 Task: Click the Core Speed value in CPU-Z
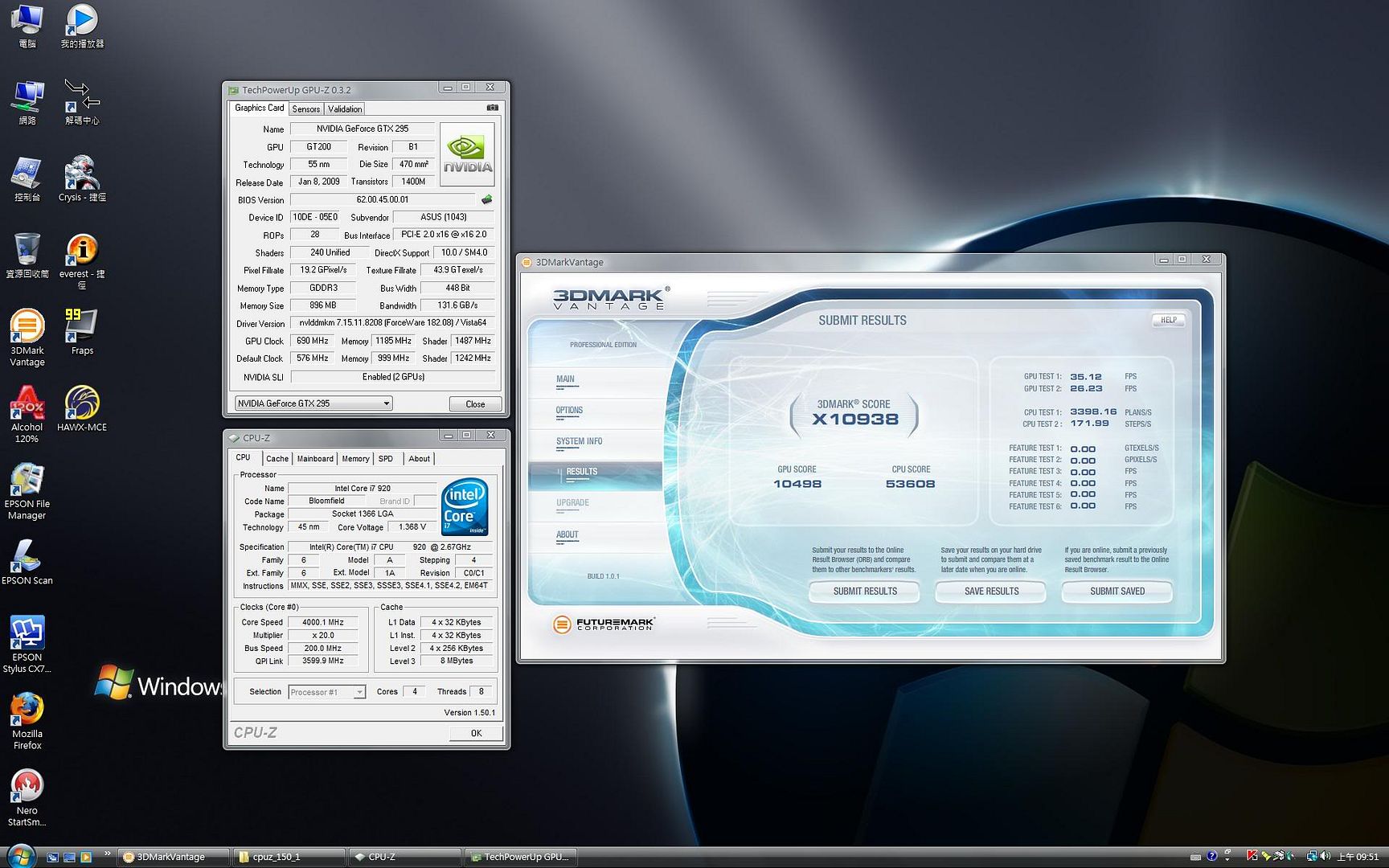click(x=322, y=622)
